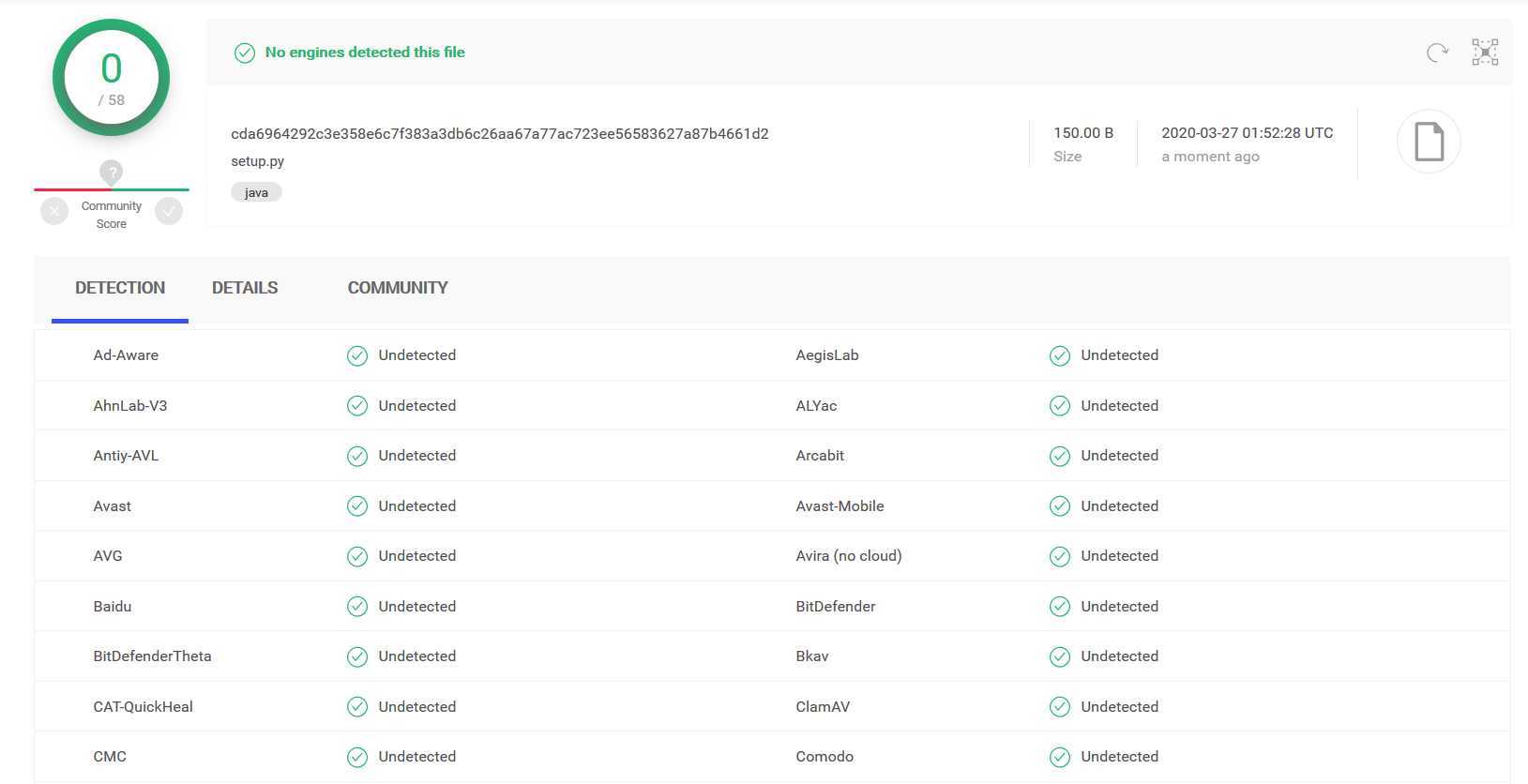Click the 'java' tag label

(256, 192)
